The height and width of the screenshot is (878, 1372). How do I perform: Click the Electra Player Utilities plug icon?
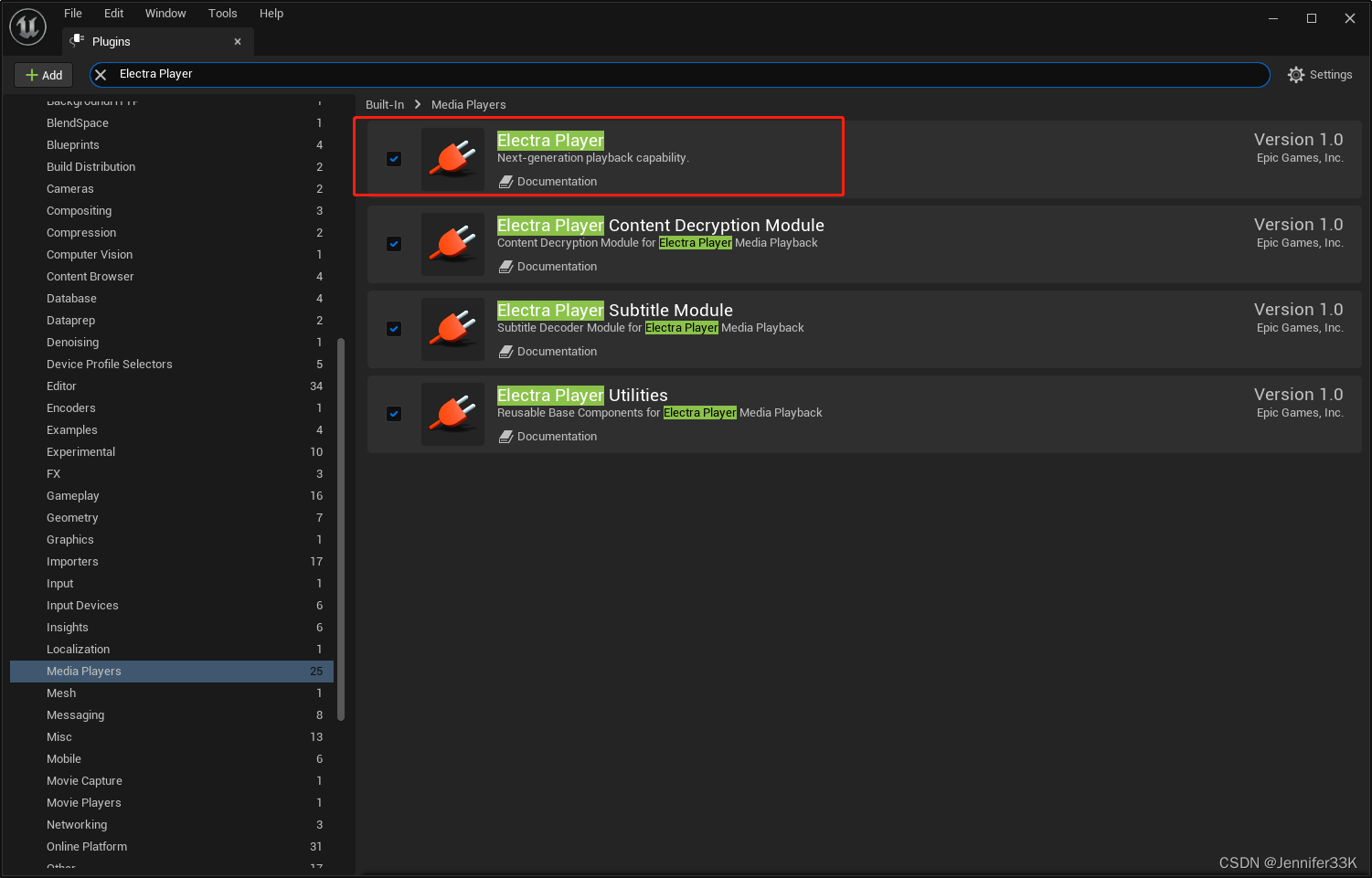pos(453,414)
